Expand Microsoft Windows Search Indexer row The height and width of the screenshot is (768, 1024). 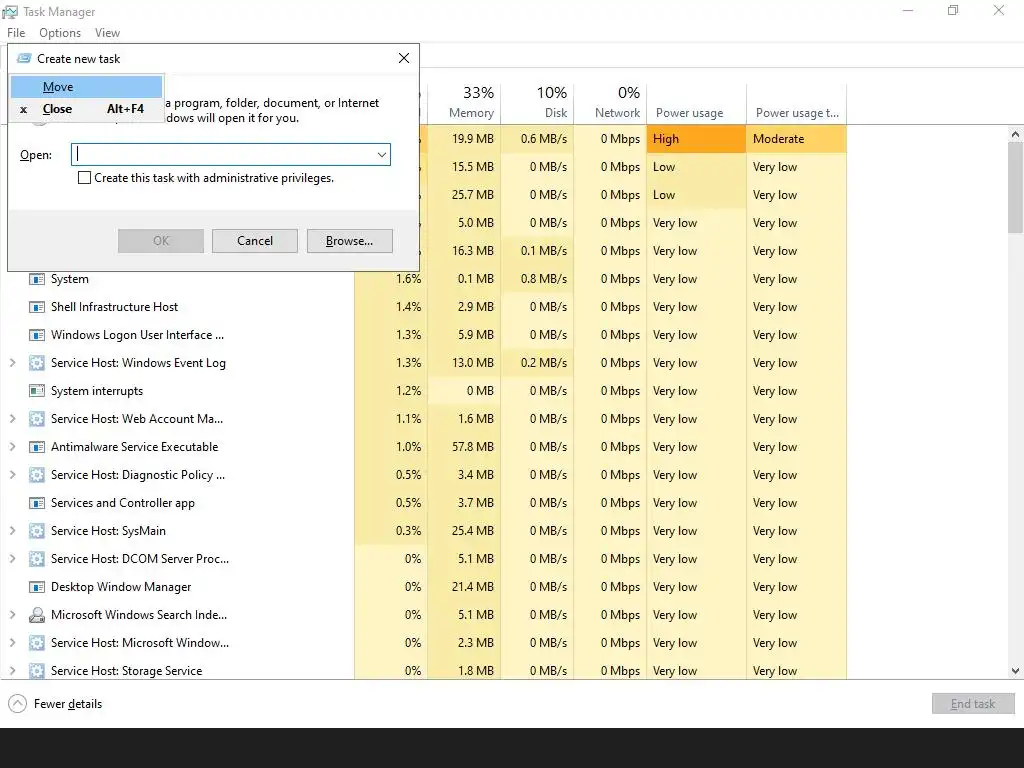pyautogui.click(x=12, y=615)
